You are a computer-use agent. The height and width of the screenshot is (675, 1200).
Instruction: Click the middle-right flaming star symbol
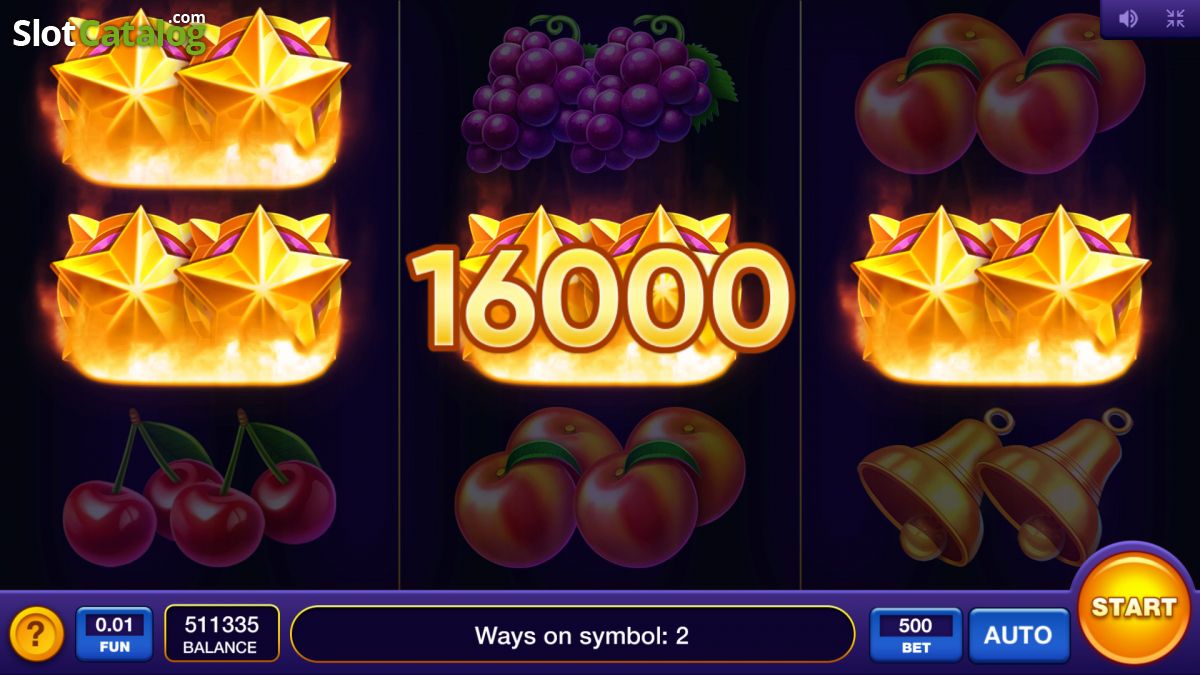tap(1000, 294)
